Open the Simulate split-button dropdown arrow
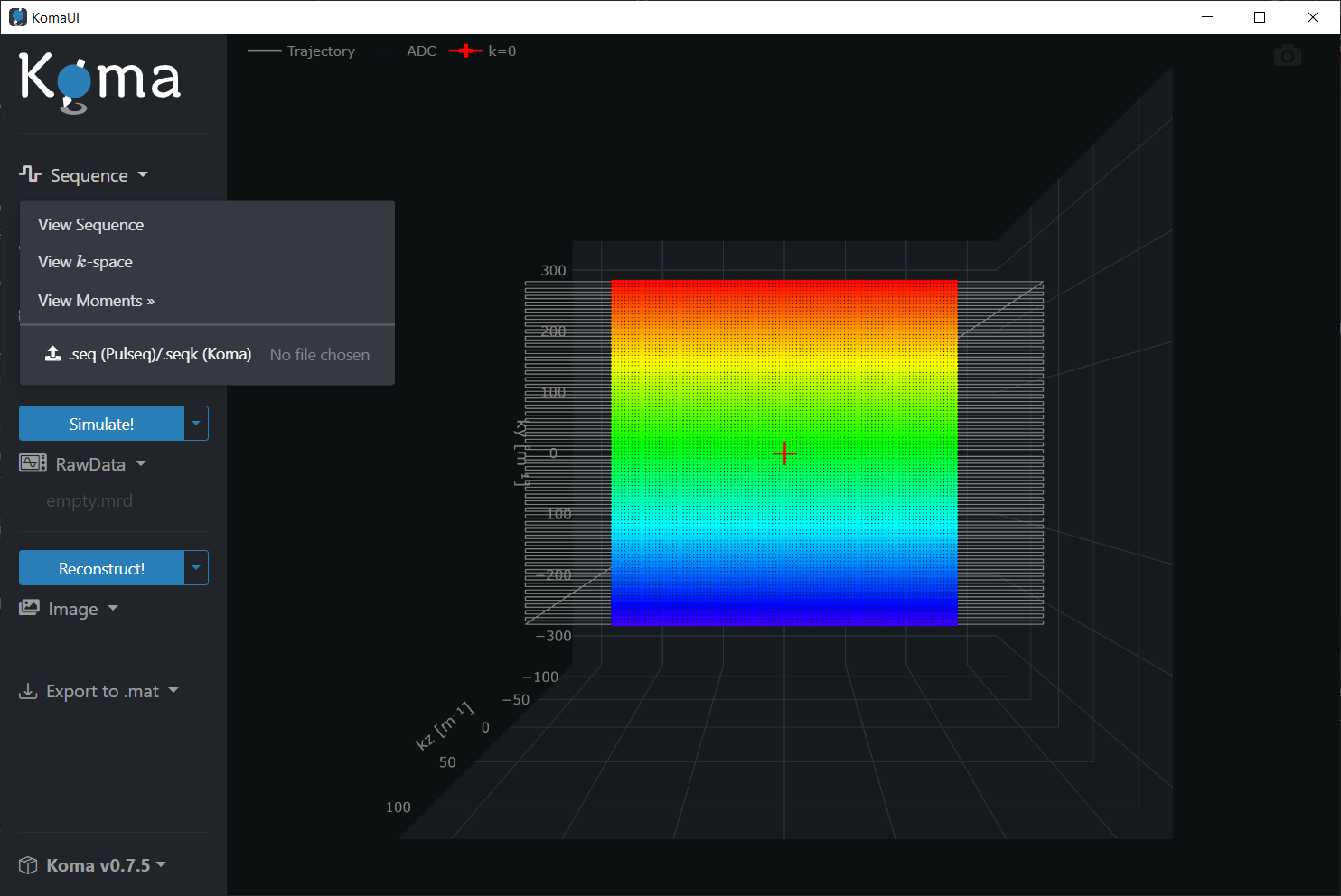The width and height of the screenshot is (1341, 896). [x=196, y=424]
